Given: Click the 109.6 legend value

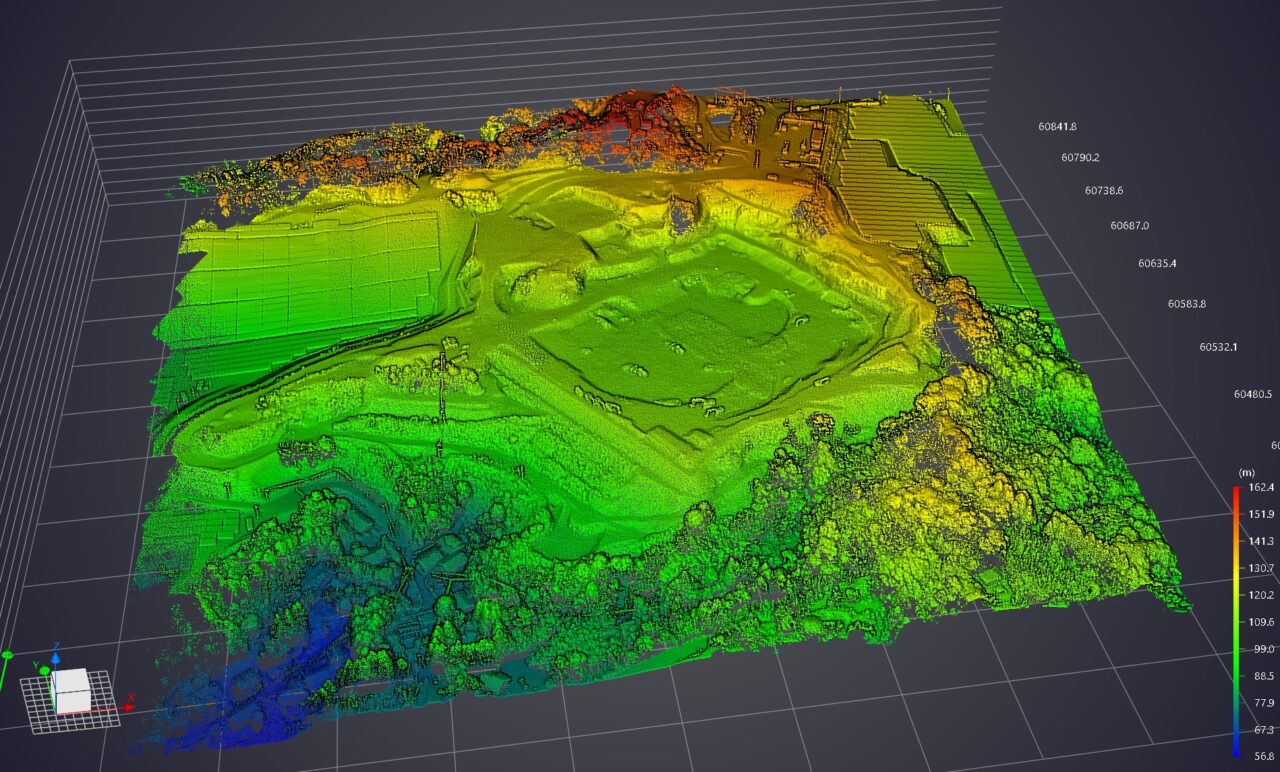Looking at the screenshot, I should 1262,622.
